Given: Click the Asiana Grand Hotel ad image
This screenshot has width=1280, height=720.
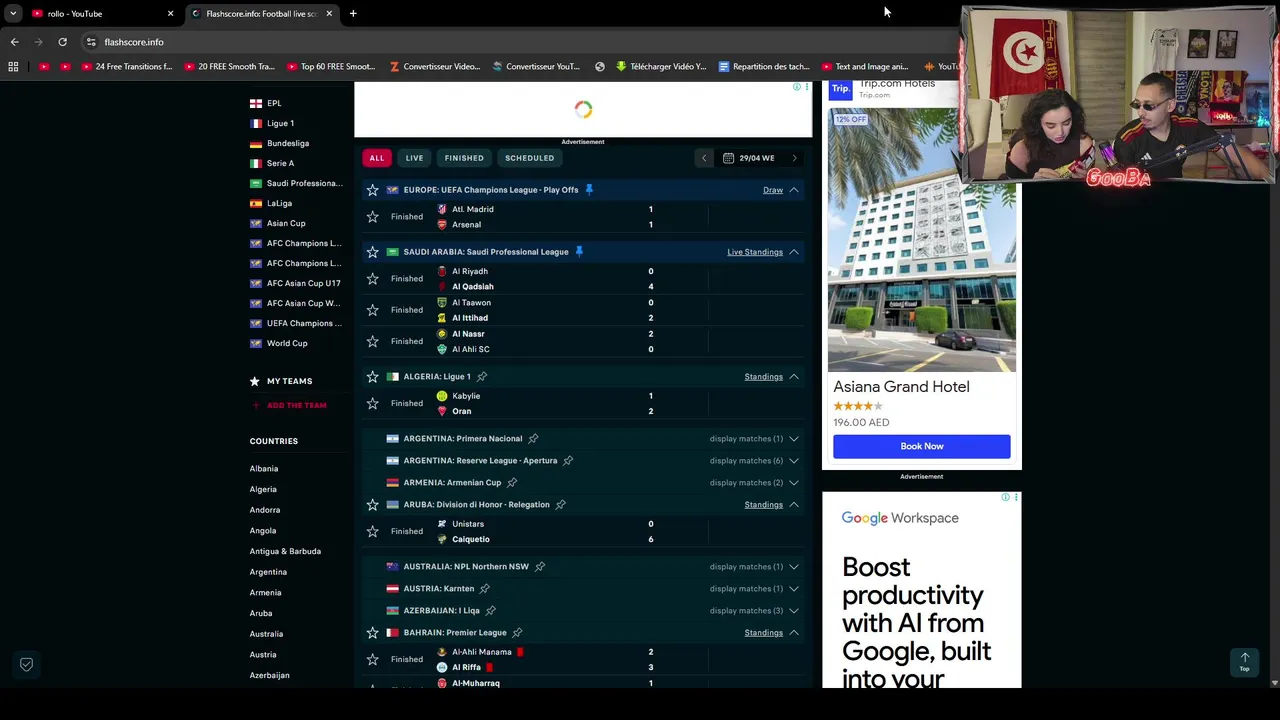Looking at the screenshot, I should [x=921, y=240].
